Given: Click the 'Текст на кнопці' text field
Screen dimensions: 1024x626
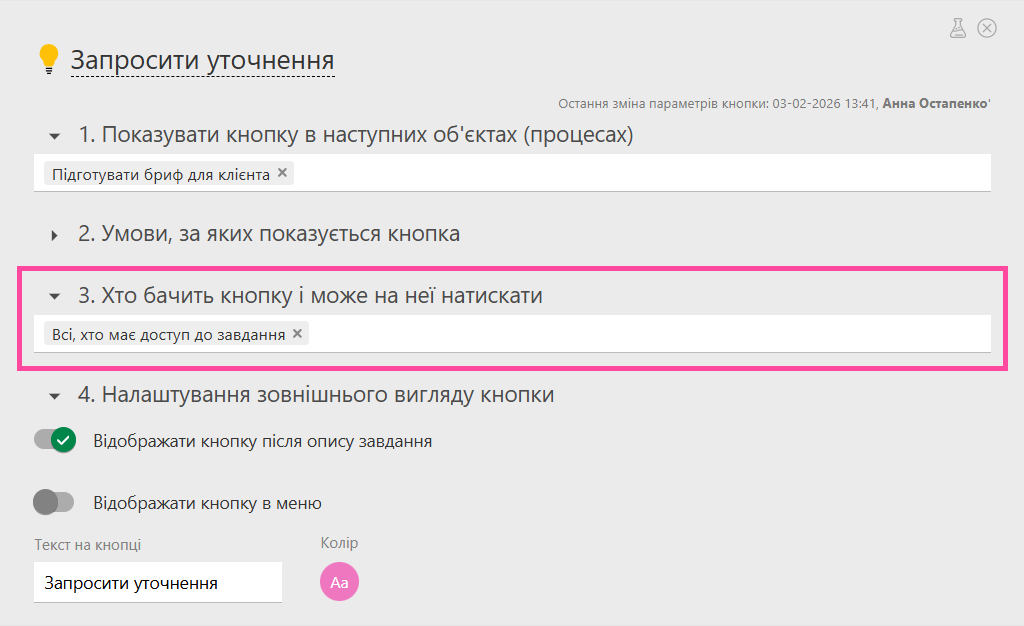Looking at the screenshot, I should pyautogui.click(x=157, y=582).
